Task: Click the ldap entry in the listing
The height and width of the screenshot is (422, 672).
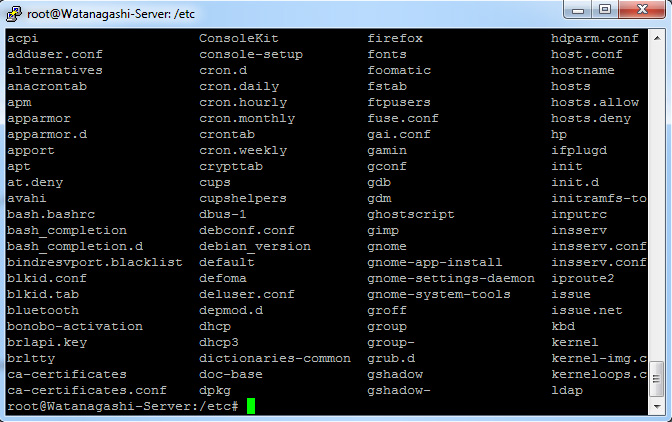Action: pos(567,390)
